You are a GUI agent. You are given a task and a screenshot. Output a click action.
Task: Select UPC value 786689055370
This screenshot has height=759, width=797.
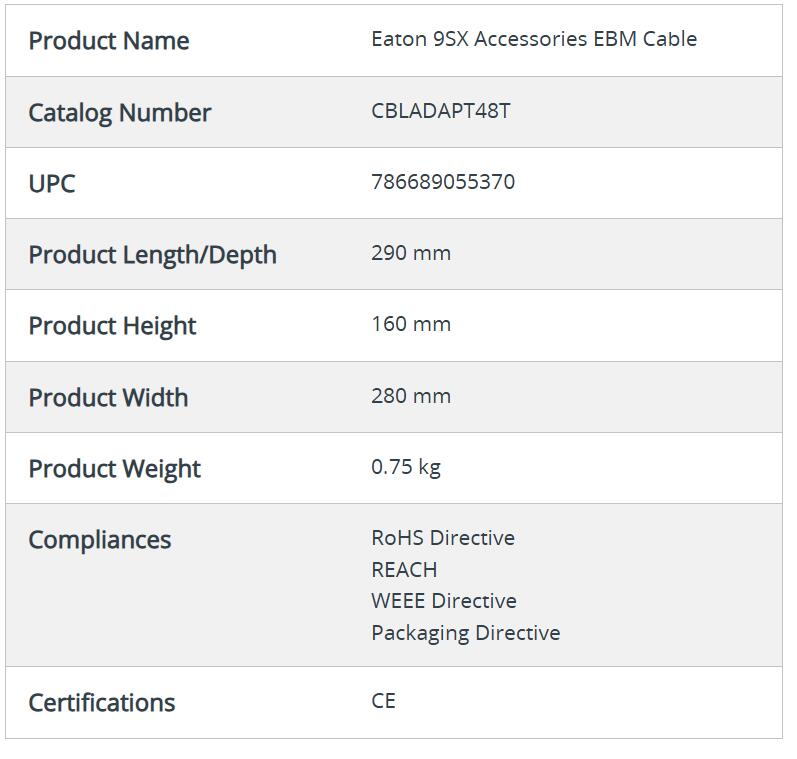point(443,182)
